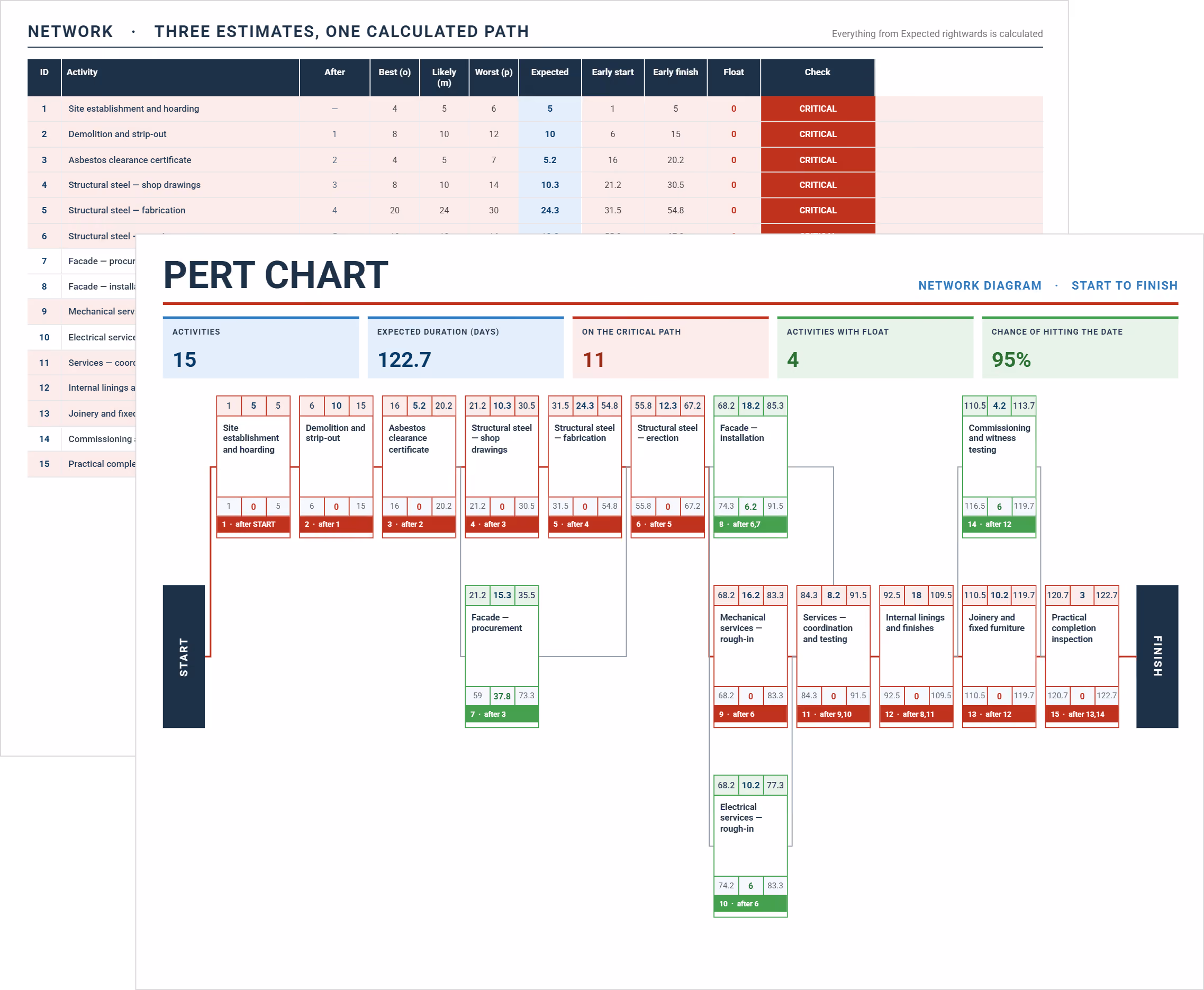Select the Mechanical services rough-in node
This screenshot has height=990, width=1204.
click(750, 656)
